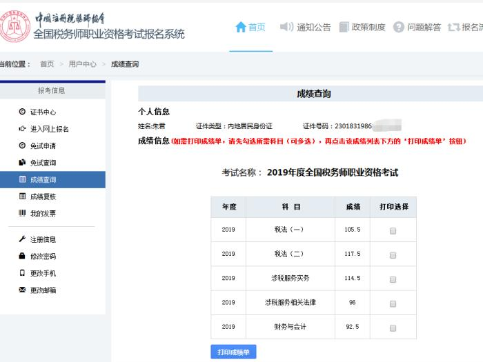The image size is (483, 362).
Task: Click the 涉税服务实务 subject cell
Action: point(290,278)
